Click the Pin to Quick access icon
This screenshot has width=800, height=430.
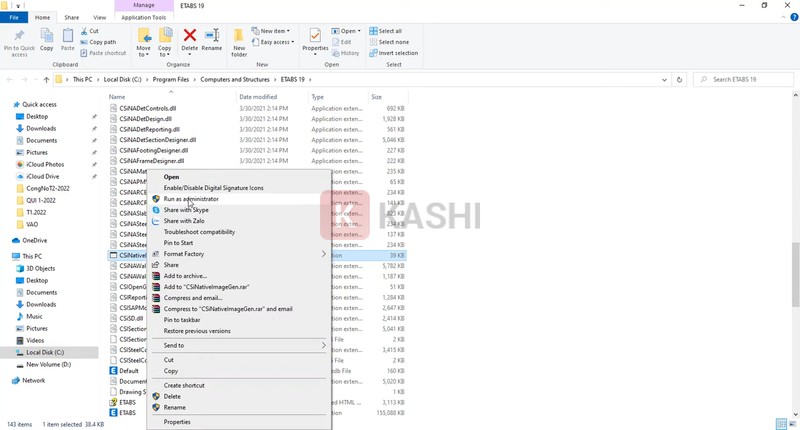19,40
